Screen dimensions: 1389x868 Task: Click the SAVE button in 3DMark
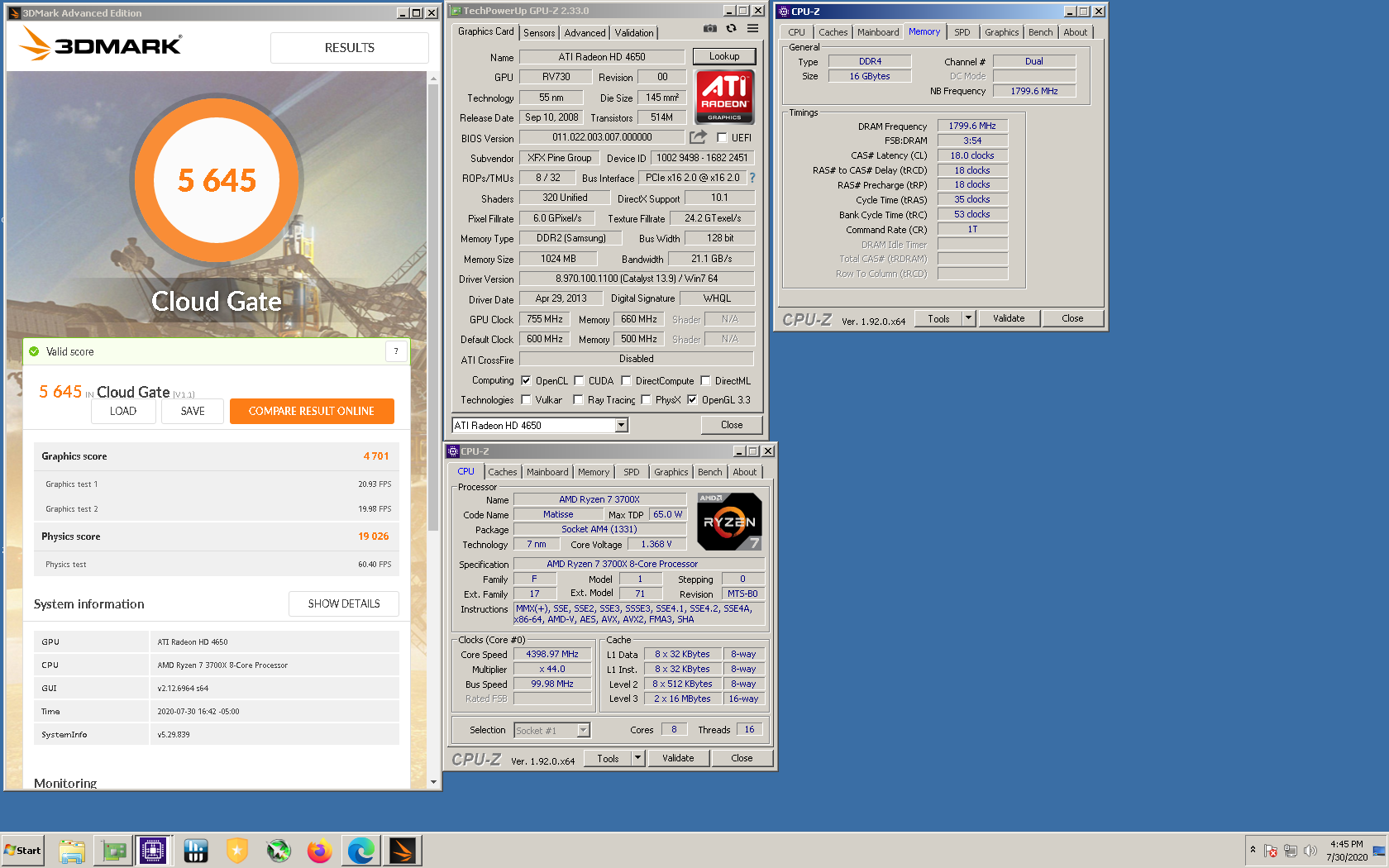click(x=193, y=411)
